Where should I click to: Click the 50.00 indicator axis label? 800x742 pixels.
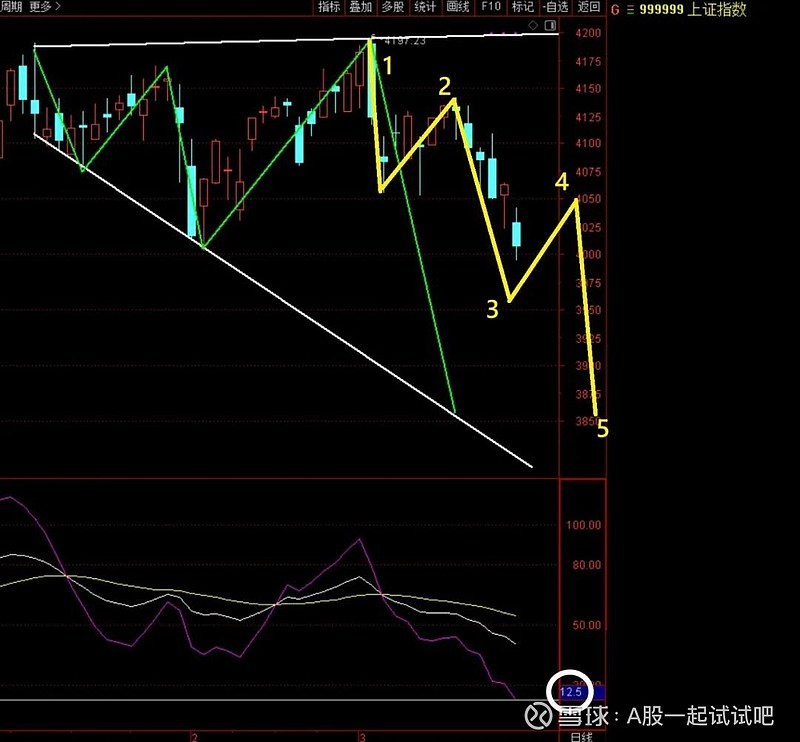(587, 625)
